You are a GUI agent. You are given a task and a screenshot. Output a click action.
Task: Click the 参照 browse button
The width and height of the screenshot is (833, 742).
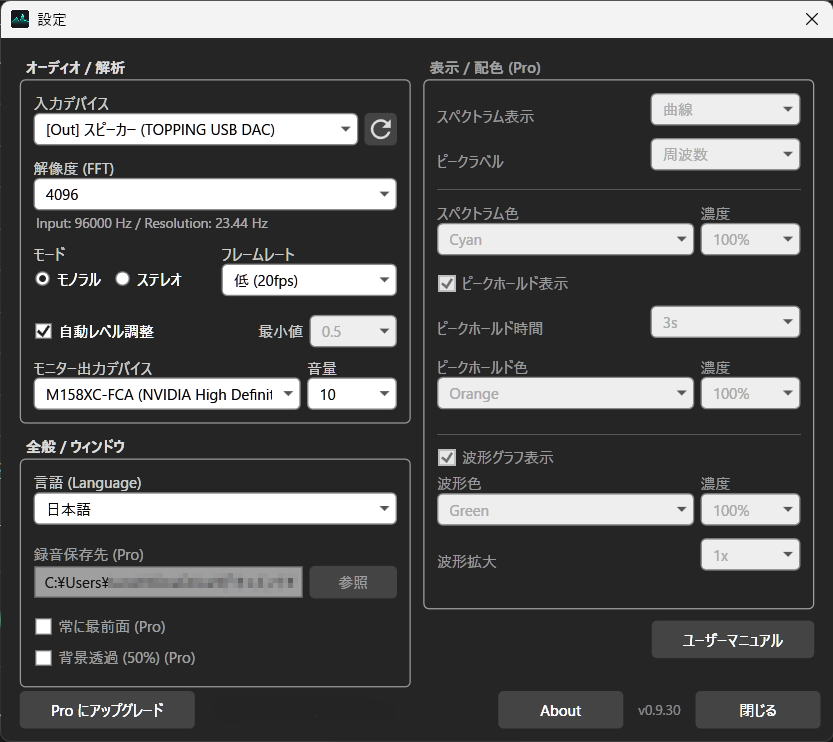pyautogui.click(x=353, y=582)
